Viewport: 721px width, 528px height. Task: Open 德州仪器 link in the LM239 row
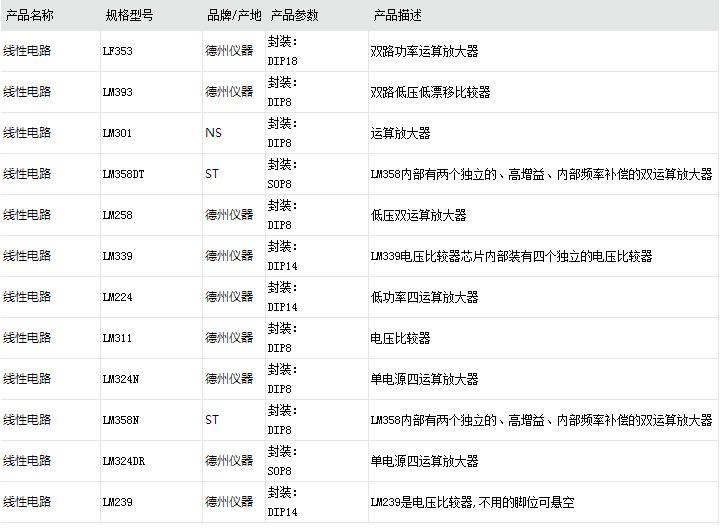(229, 502)
